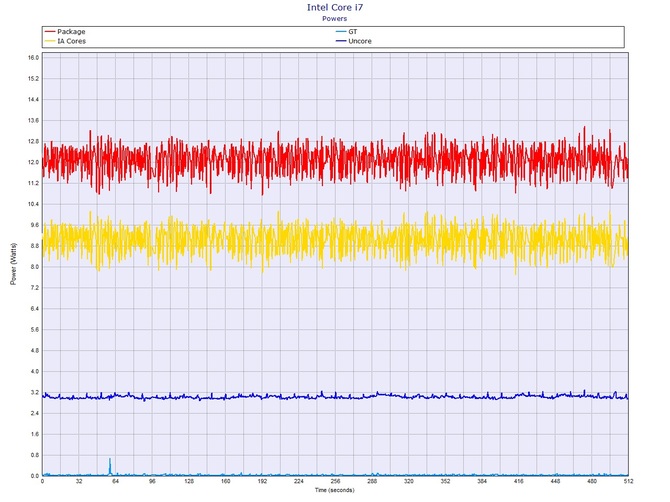Click the 5.6 y-axis value
Image resolution: width=670 pixels, height=502 pixels.
pos(33,329)
